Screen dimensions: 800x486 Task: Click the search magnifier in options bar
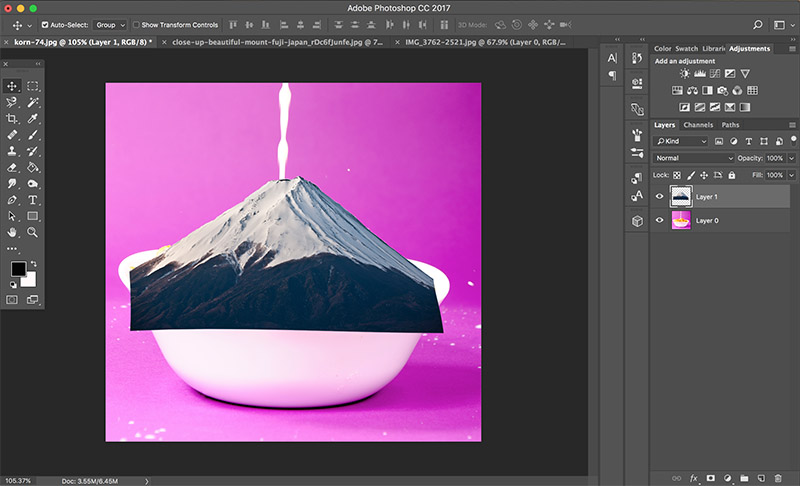pos(758,24)
